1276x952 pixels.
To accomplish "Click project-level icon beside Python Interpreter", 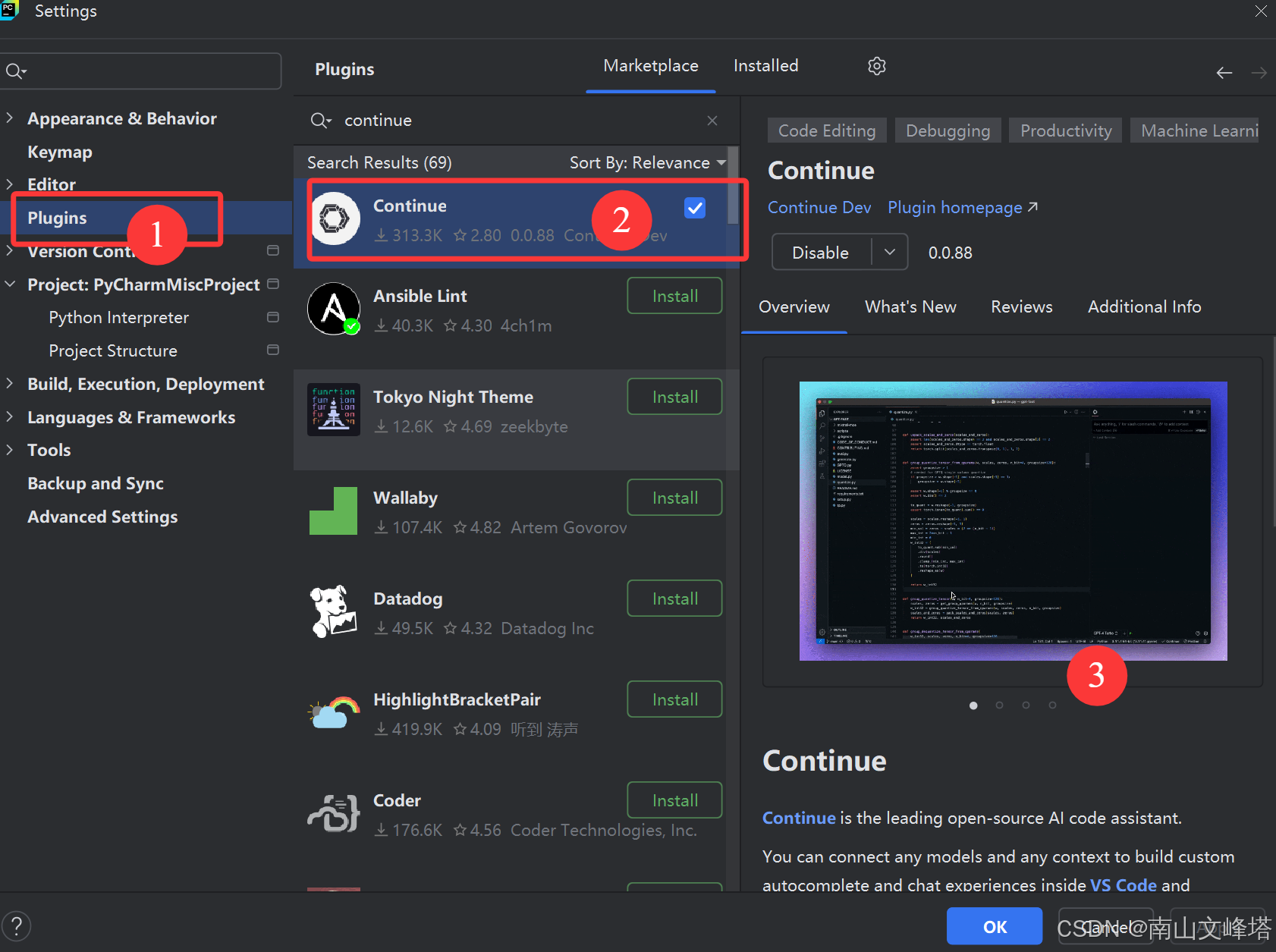I will 273,317.
